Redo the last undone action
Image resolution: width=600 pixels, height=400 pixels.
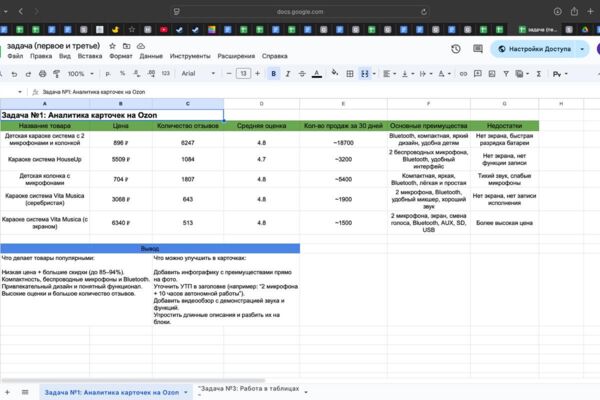[x=28, y=74]
